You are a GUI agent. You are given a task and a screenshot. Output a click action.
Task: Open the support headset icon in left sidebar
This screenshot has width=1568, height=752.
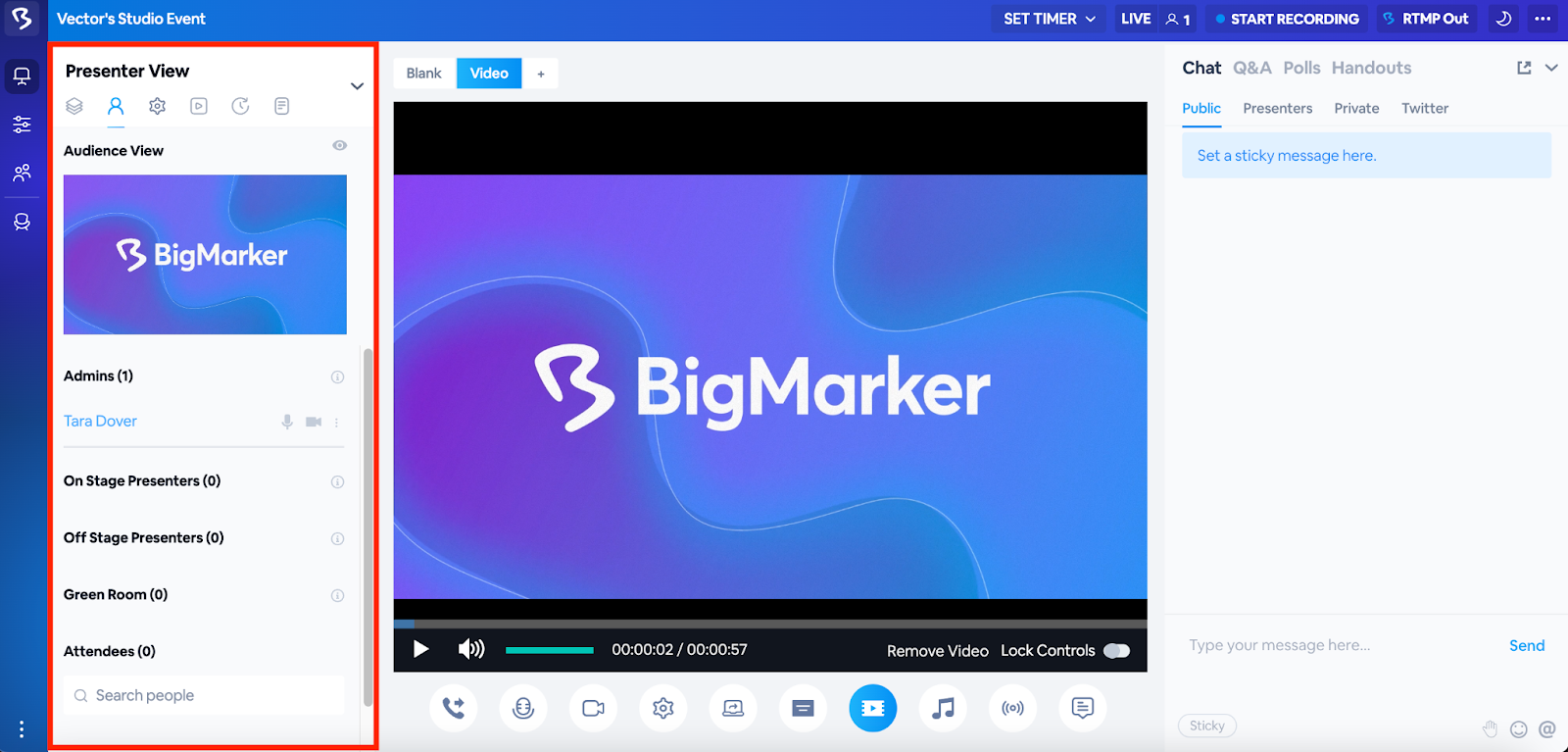[x=22, y=222]
